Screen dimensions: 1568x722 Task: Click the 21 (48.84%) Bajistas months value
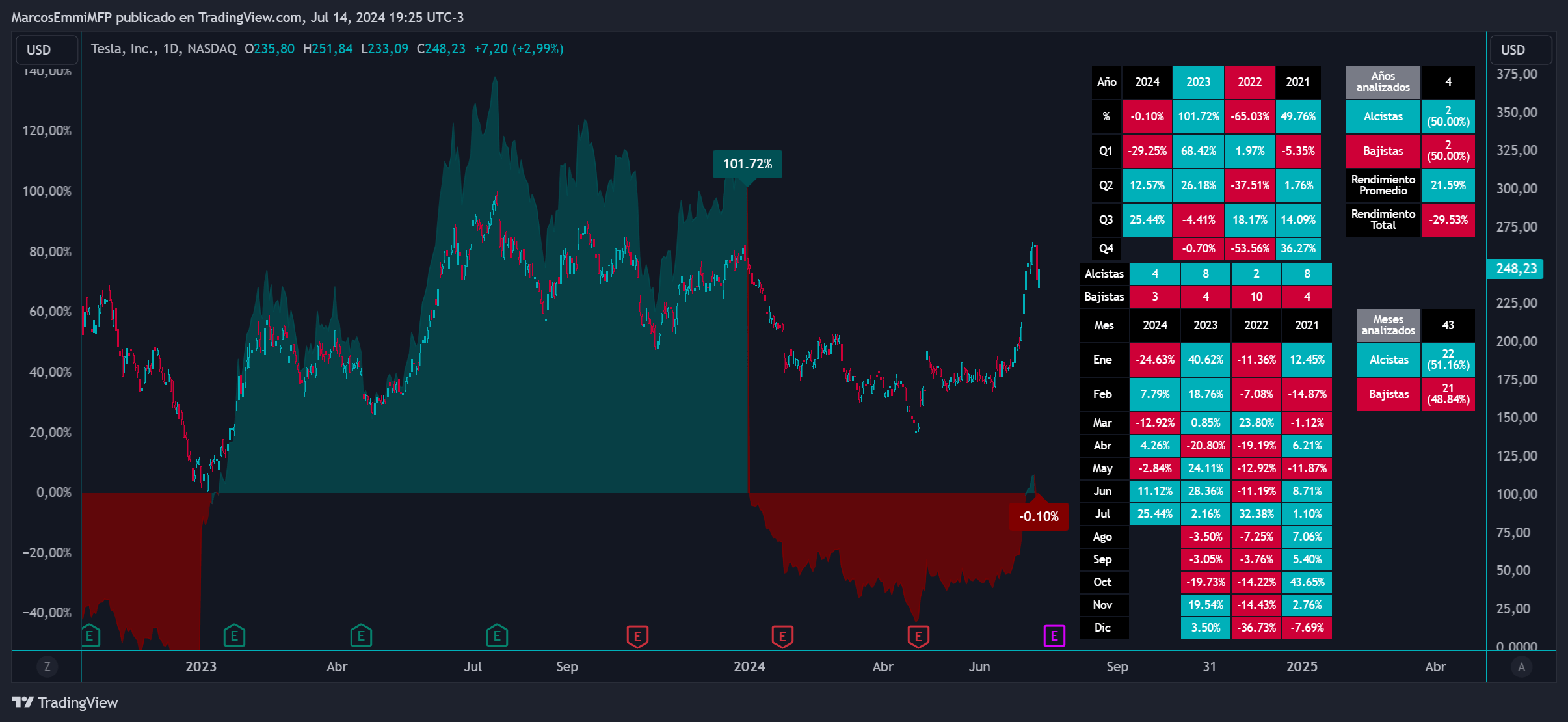[1448, 394]
